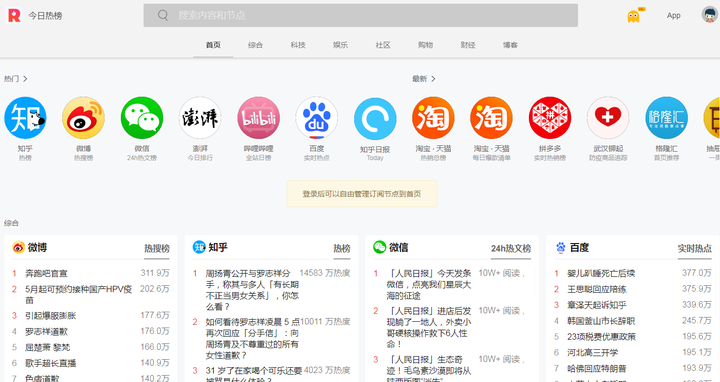
Task: Open 知乎 item 如何看待罗志祥凌晨 5 点
Action: (252, 338)
